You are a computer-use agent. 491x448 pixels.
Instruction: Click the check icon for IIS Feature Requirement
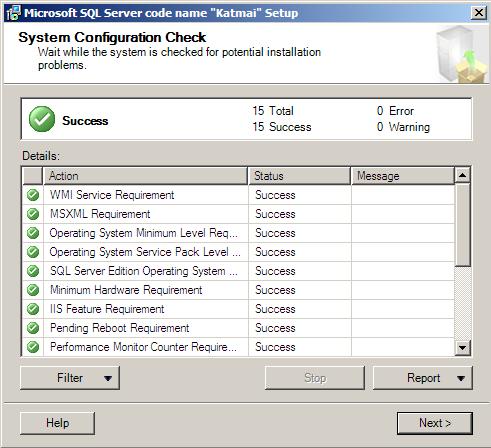(33, 309)
